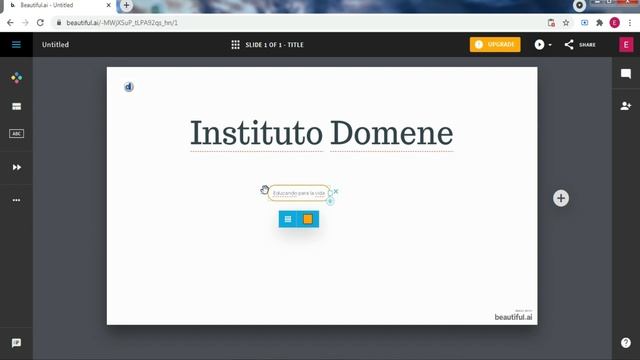Bookmark this page with star icon
Viewport: 640px width, 360px height.
[x=566, y=23]
